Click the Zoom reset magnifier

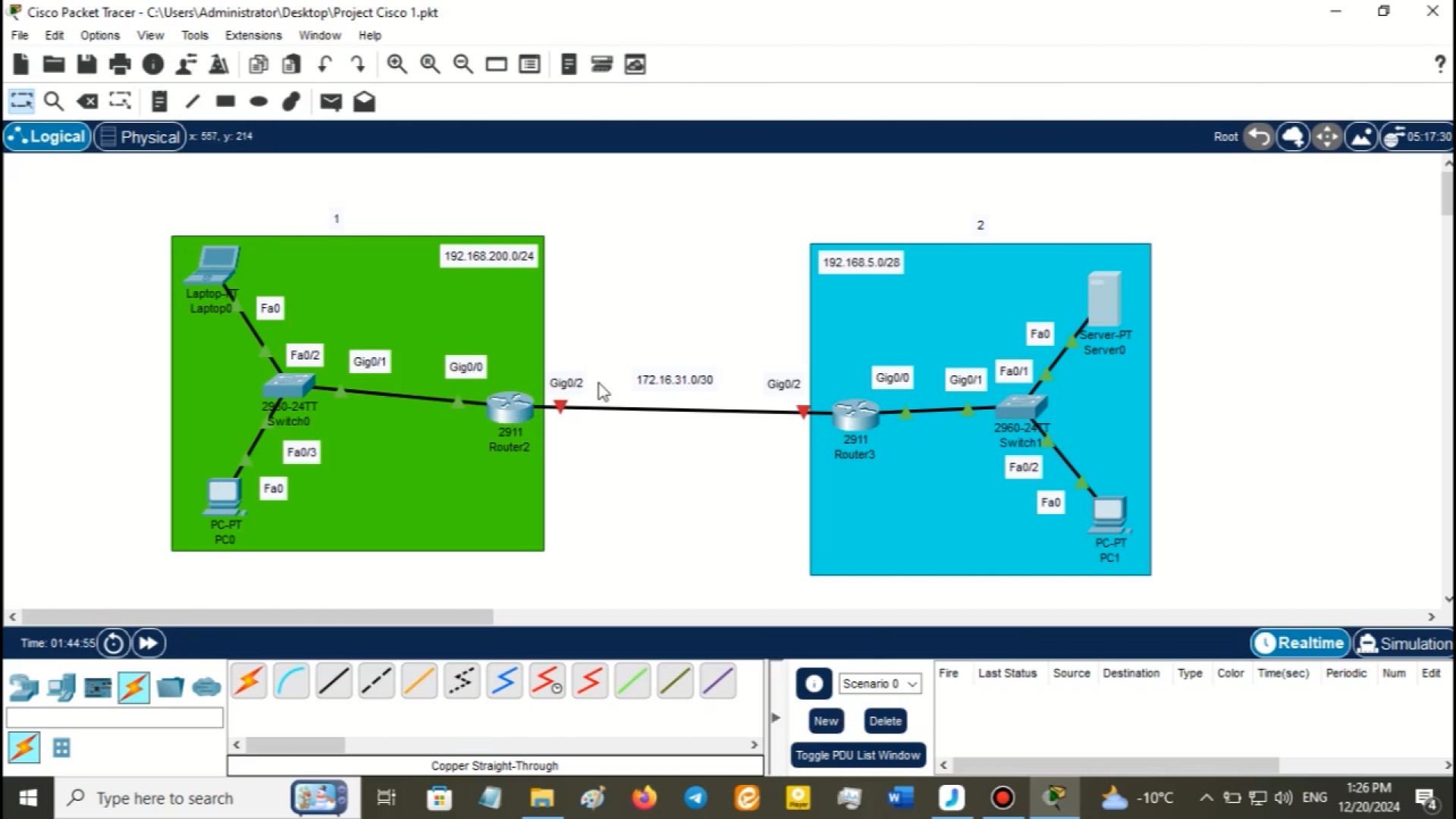430,64
